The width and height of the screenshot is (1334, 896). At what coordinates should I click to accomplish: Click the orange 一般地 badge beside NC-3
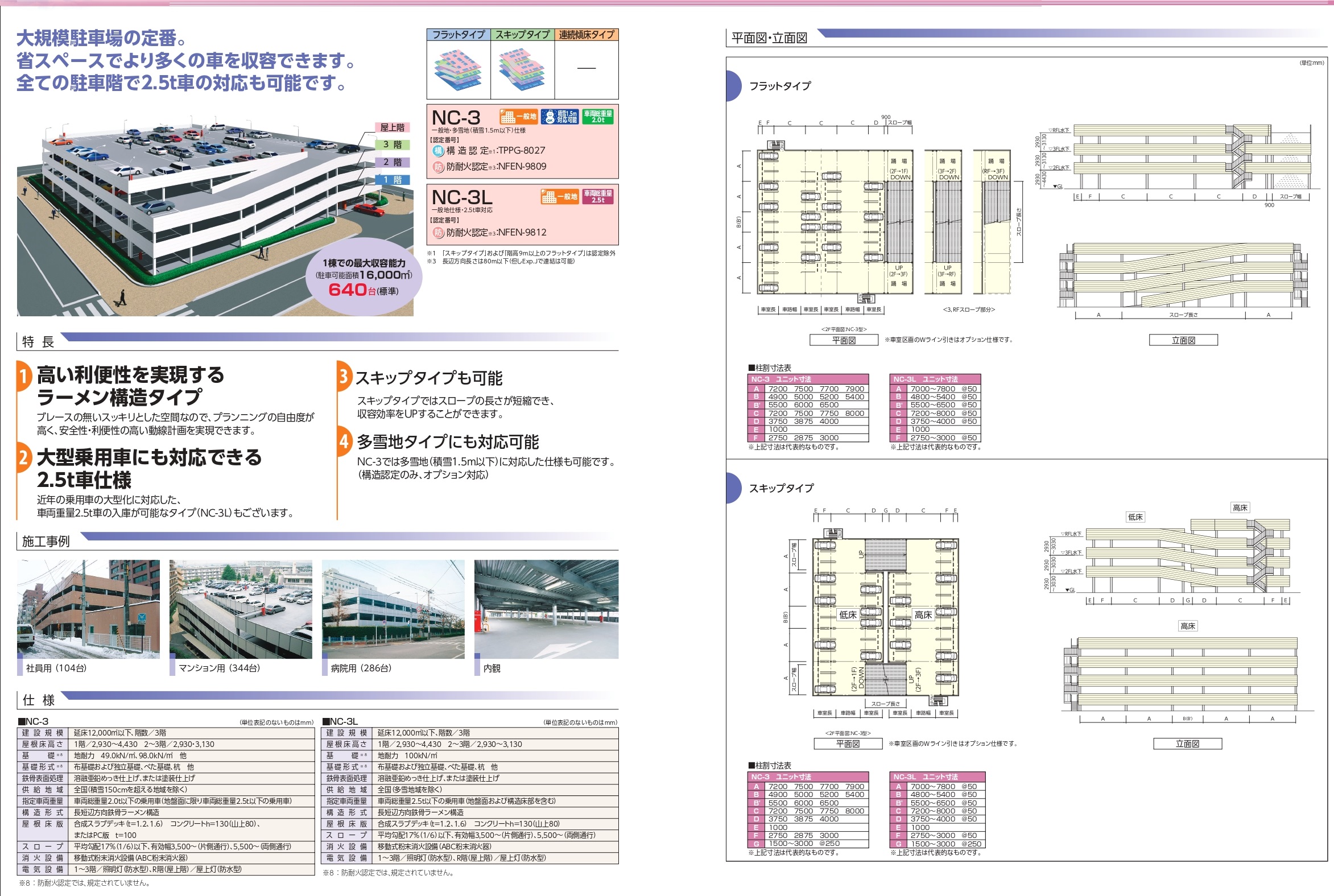point(518,117)
